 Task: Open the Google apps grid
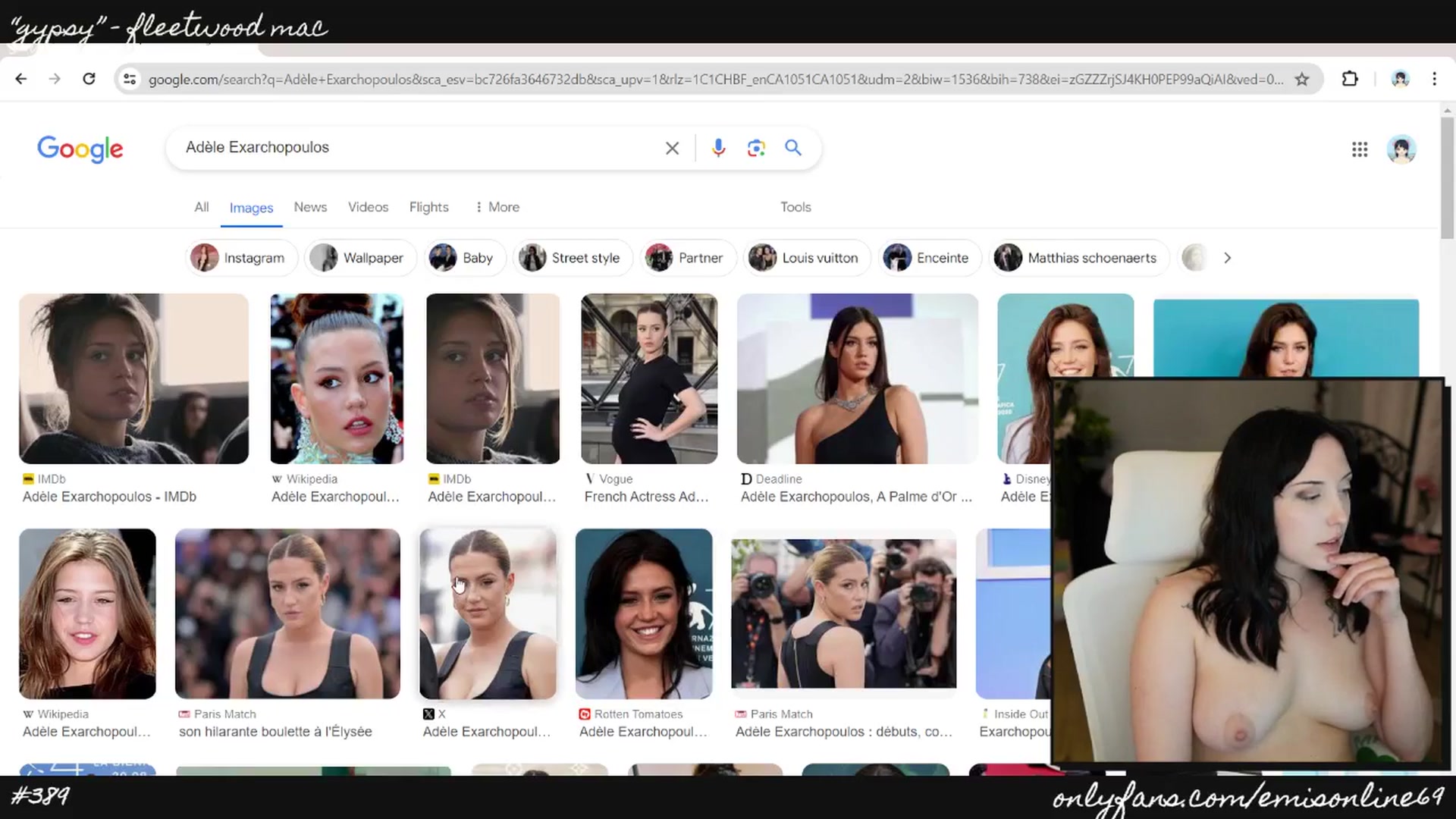pyautogui.click(x=1360, y=149)
